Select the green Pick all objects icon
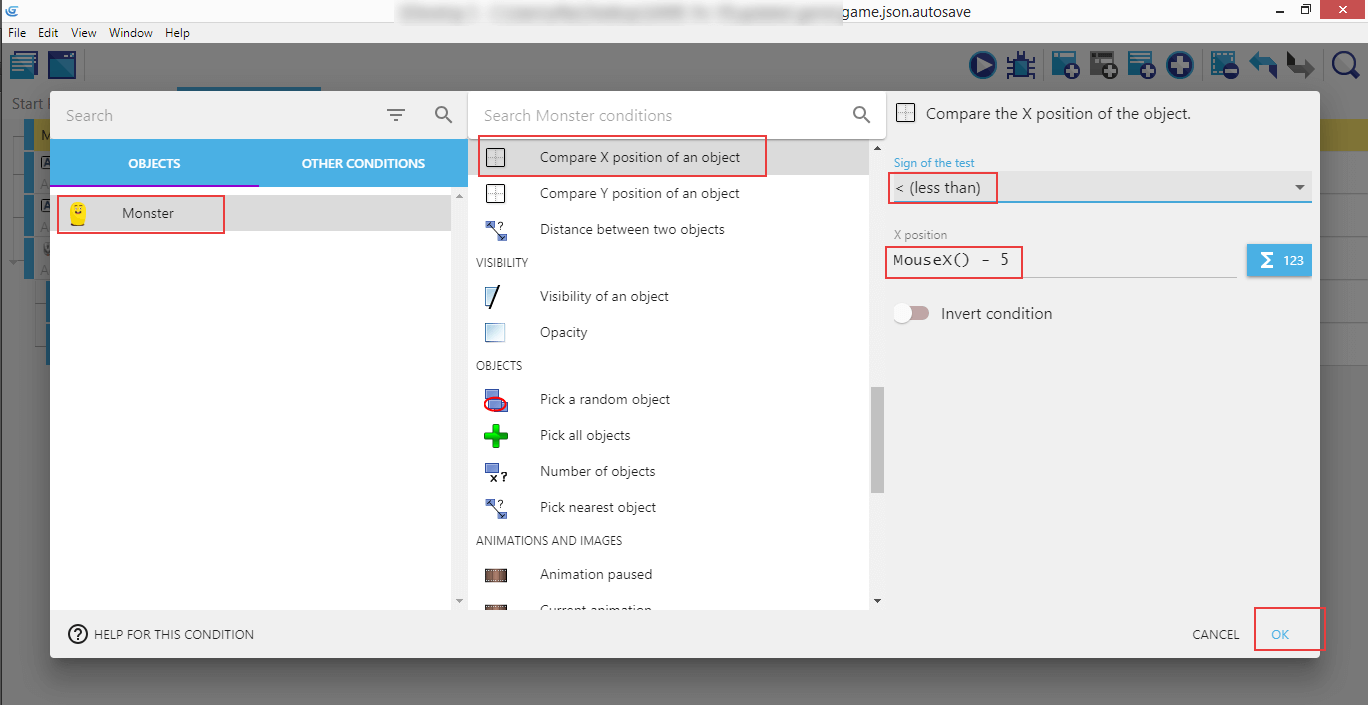 pyautogui.click(x=495, y=436)
